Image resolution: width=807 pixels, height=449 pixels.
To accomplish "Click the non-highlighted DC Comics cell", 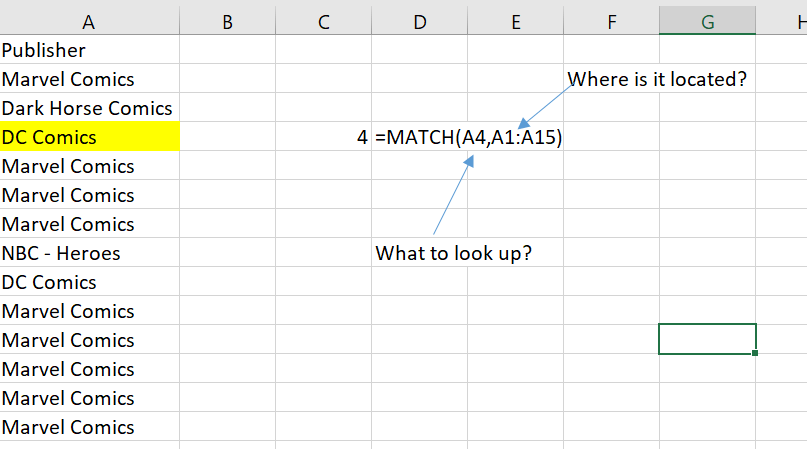I will pyautogui.click(x=90, y=282).
